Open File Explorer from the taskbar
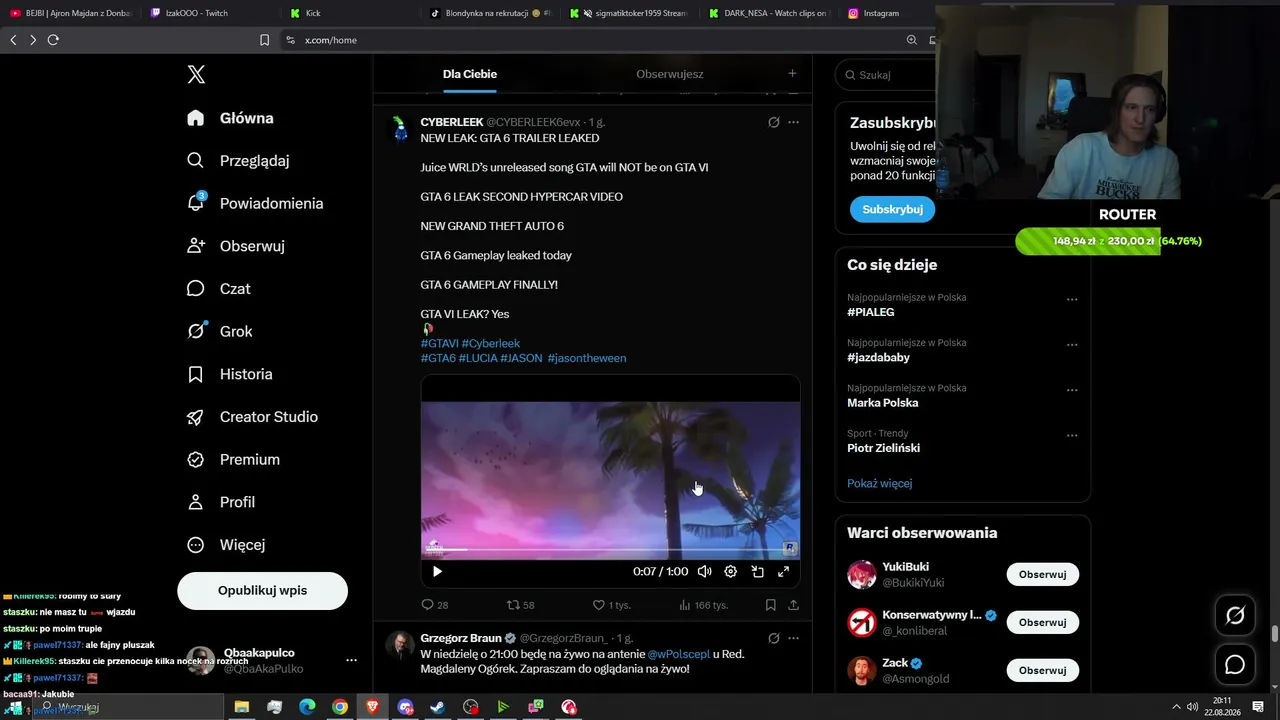Screen dimensions: 1280x720 click(242, 707)
